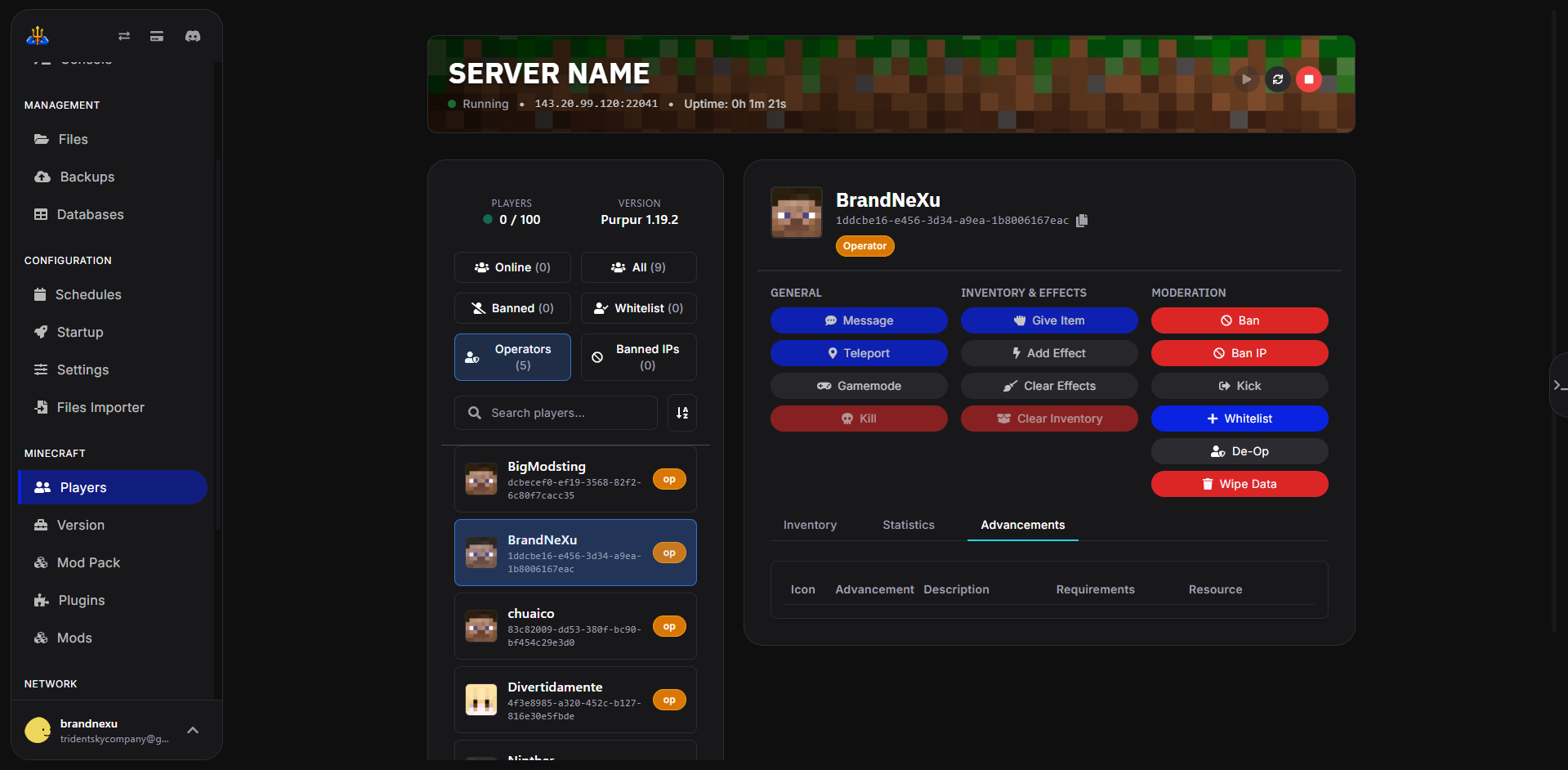The width and height of the screenshot is (1568, 770).
Task: Expand the brandnexu account menu chevron
Action: point(193,730)
